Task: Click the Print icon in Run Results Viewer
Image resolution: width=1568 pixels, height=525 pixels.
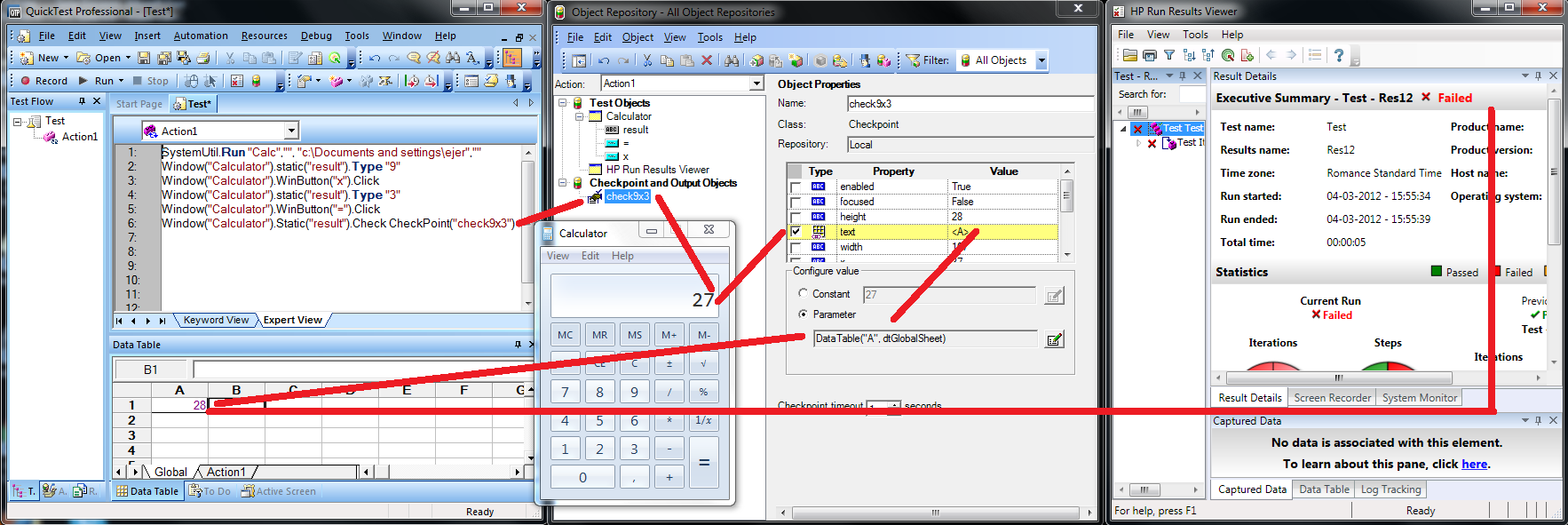Action: coord(1150,55)
